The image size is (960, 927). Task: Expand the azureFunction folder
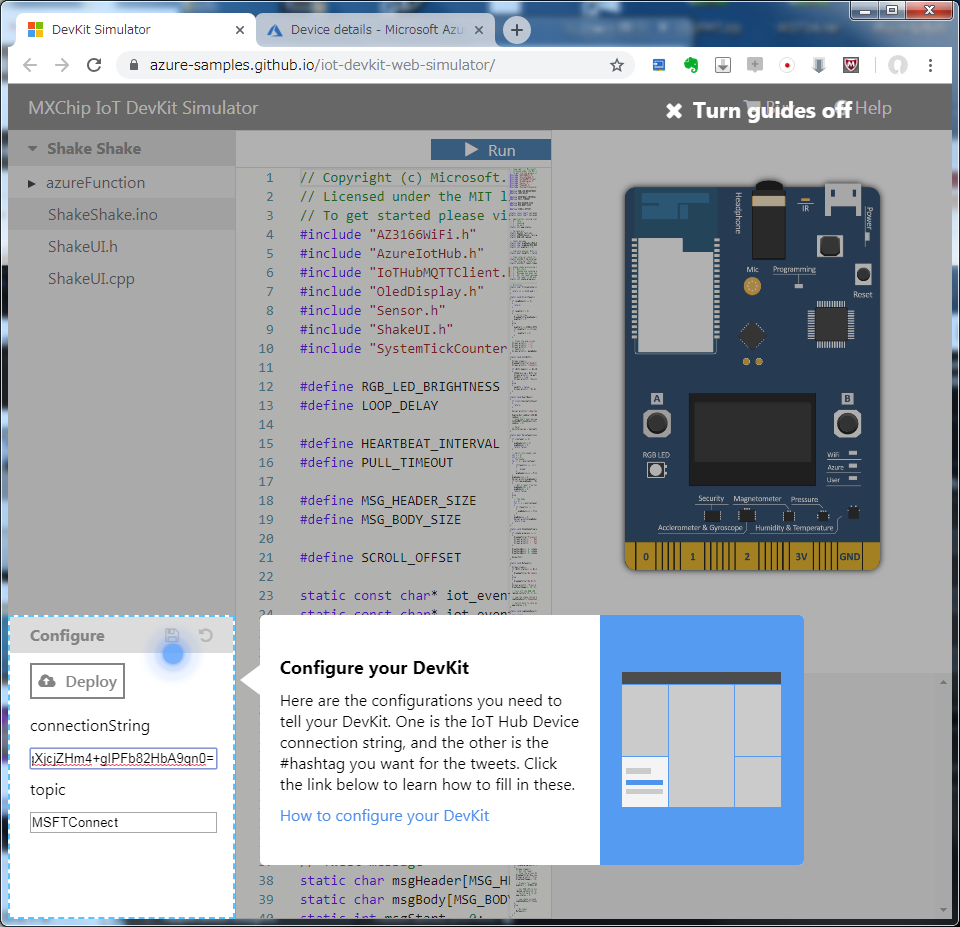[31, 183]
